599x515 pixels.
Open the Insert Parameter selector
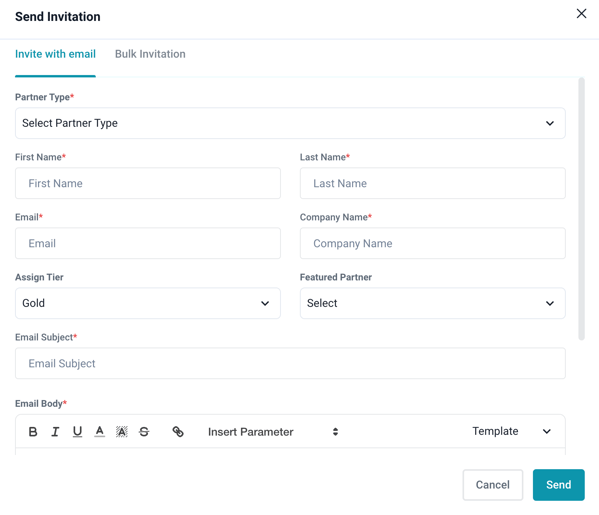(273, 432)
